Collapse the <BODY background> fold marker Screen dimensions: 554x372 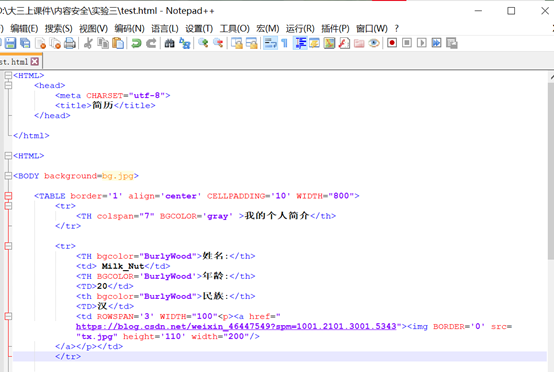[8, 176]
